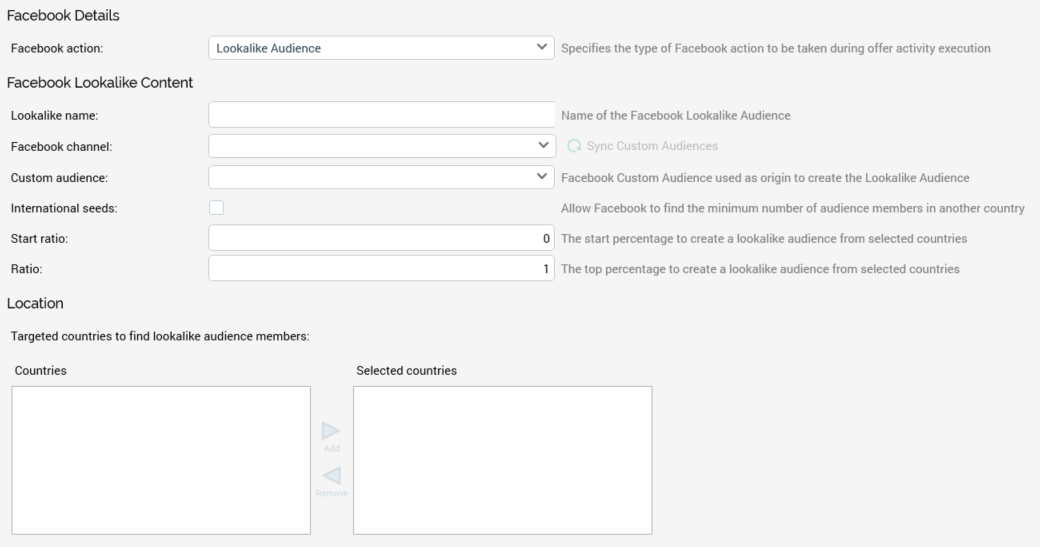Click the selected 'Lookalike Audience' value text
The width and height of the screenshot is (1040, 547).
(268, 48)
